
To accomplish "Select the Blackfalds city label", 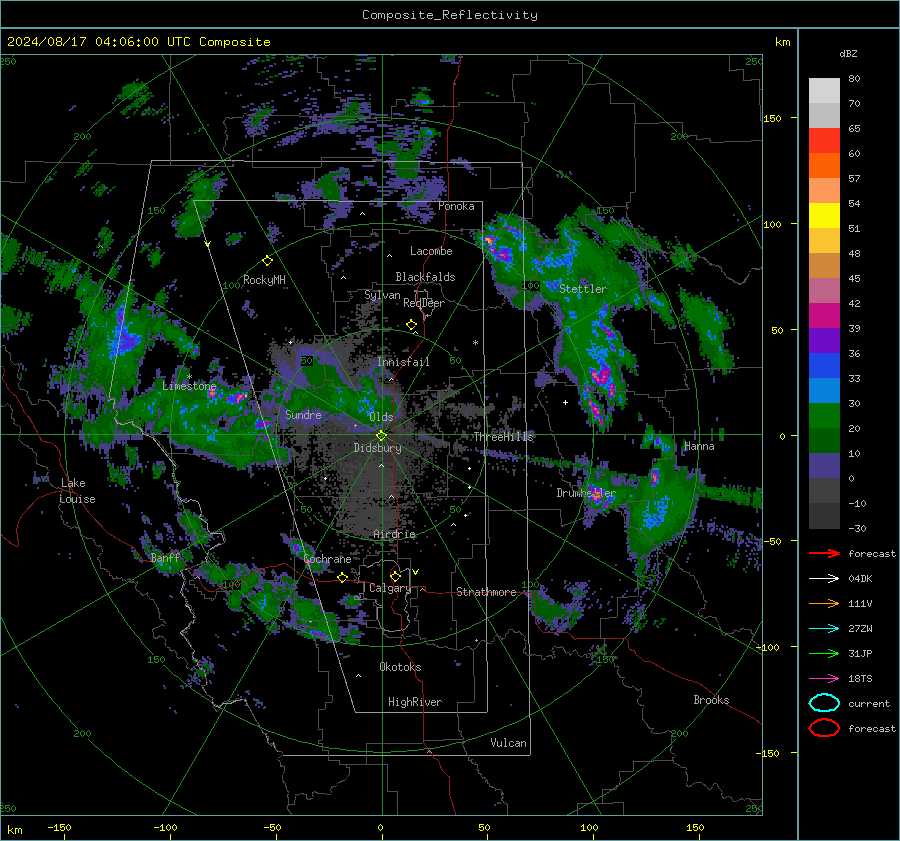I will coord(425,277).
